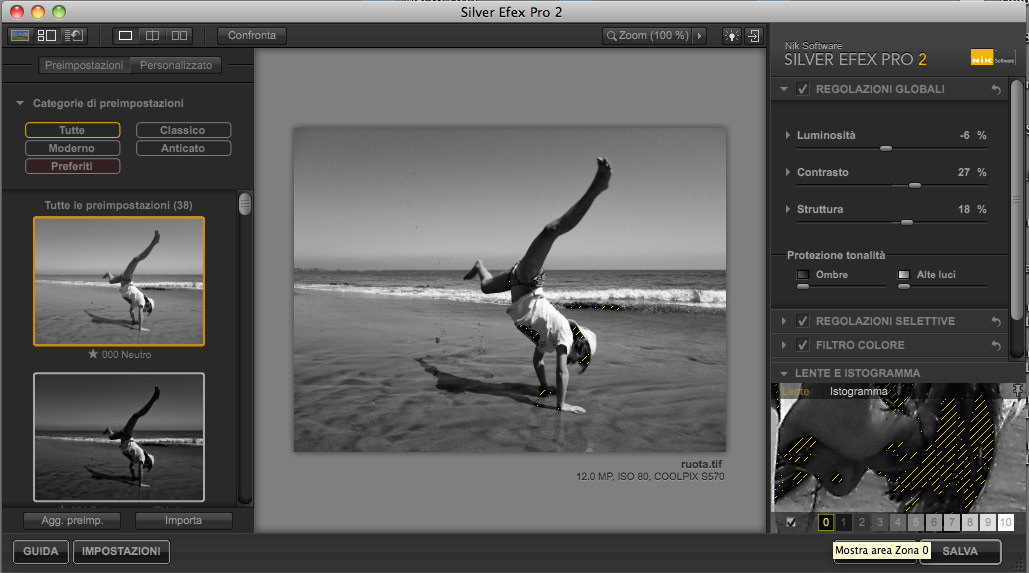Toggle the zone system checkbox below the loupe
Viewport: 1029px width, 573px height.
click(x=791, y=523)
